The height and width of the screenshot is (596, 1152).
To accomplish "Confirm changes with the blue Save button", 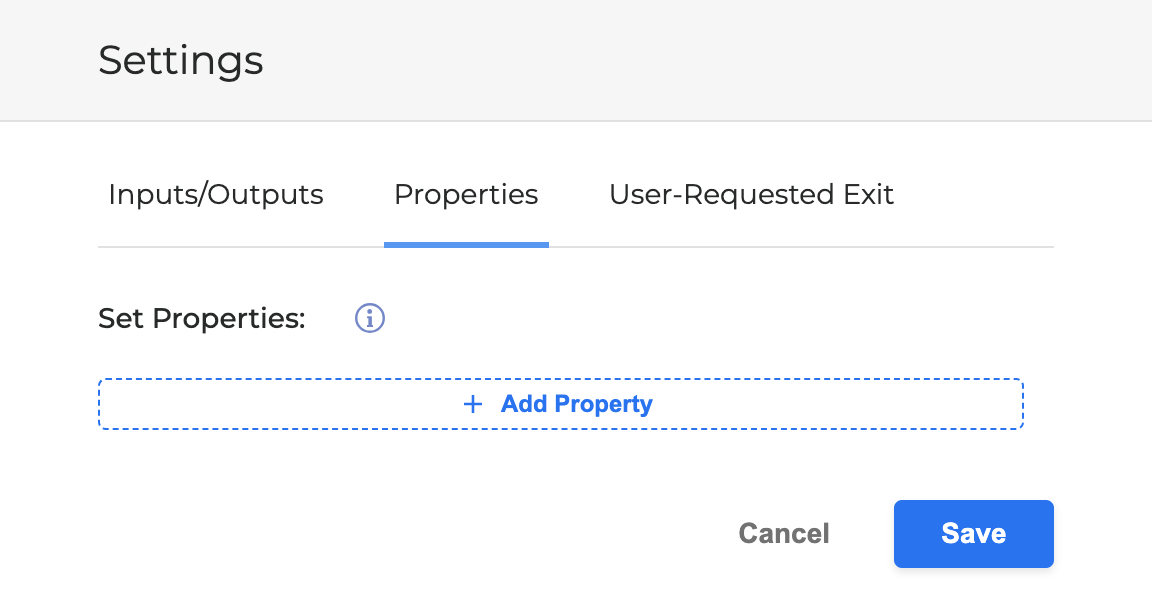I will 973,534.
